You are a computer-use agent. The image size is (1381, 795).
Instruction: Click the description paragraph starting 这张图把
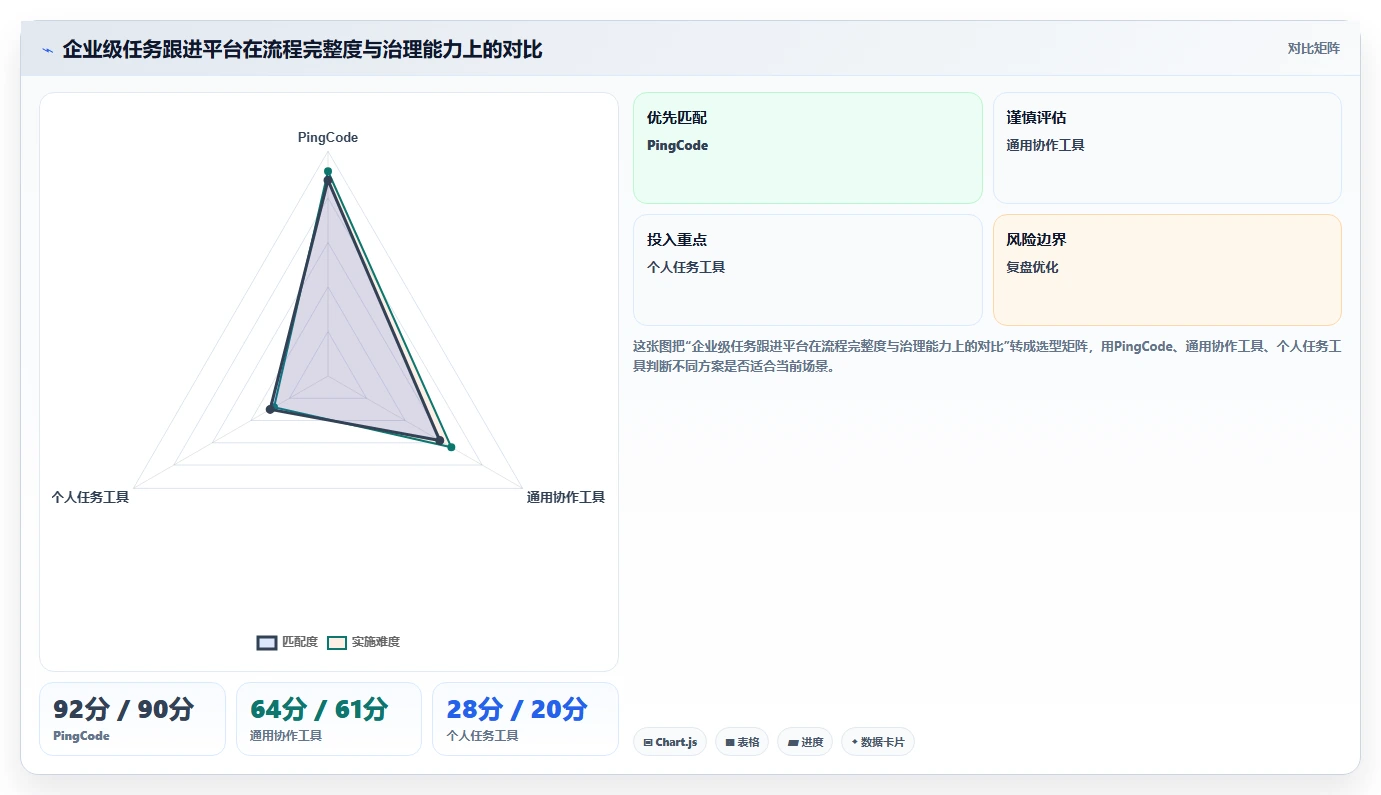tap(987, 356)
